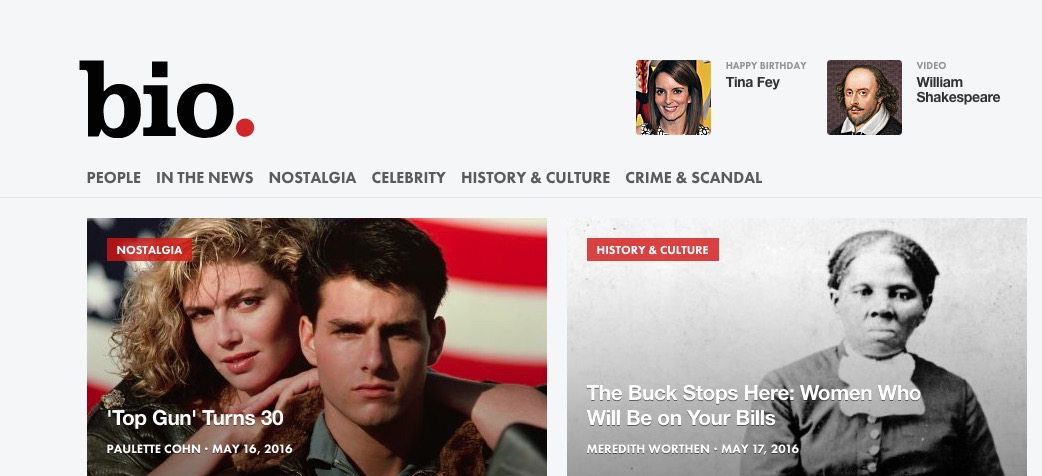The width and height of the screenshot is (1042, 476).
Task: Open the People menu
Action: (114, 178)
